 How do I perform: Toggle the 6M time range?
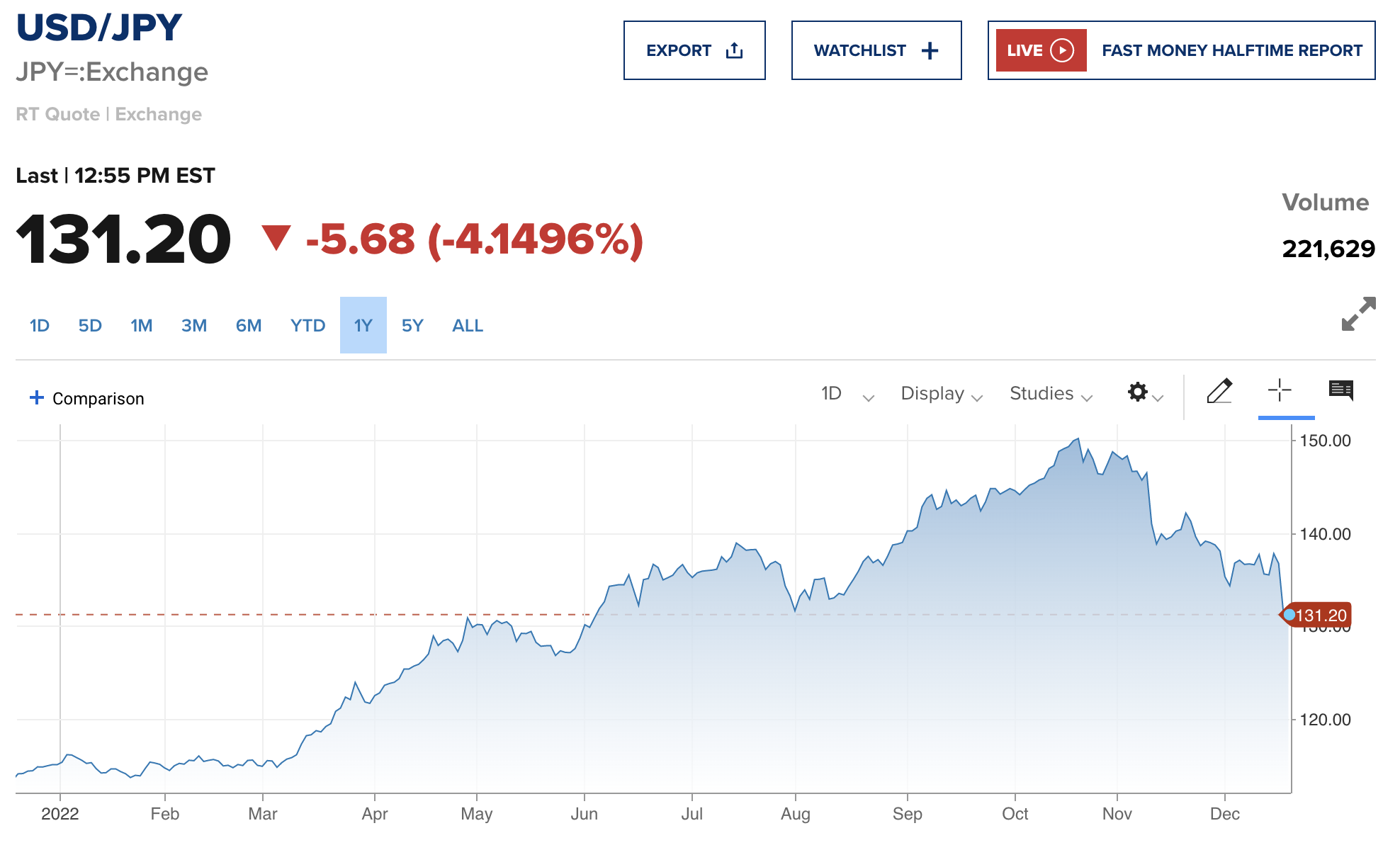point(249,326)
